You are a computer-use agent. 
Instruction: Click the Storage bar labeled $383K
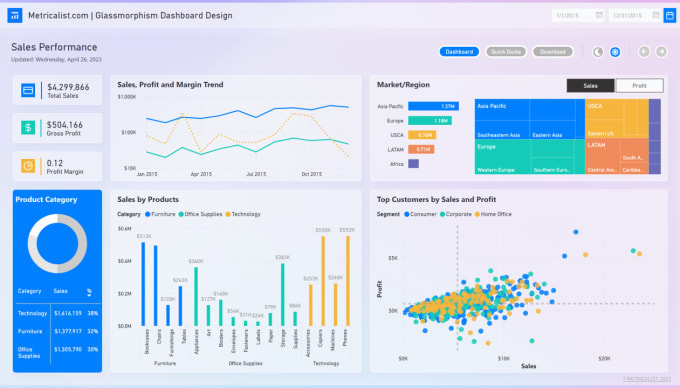[283, 295]
